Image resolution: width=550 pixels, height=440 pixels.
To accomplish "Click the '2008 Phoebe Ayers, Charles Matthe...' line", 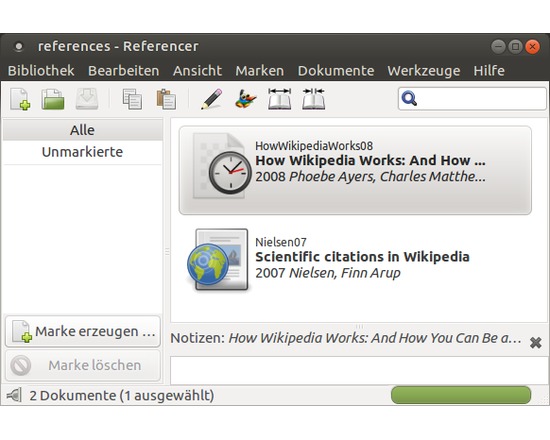I will (370, 176).
